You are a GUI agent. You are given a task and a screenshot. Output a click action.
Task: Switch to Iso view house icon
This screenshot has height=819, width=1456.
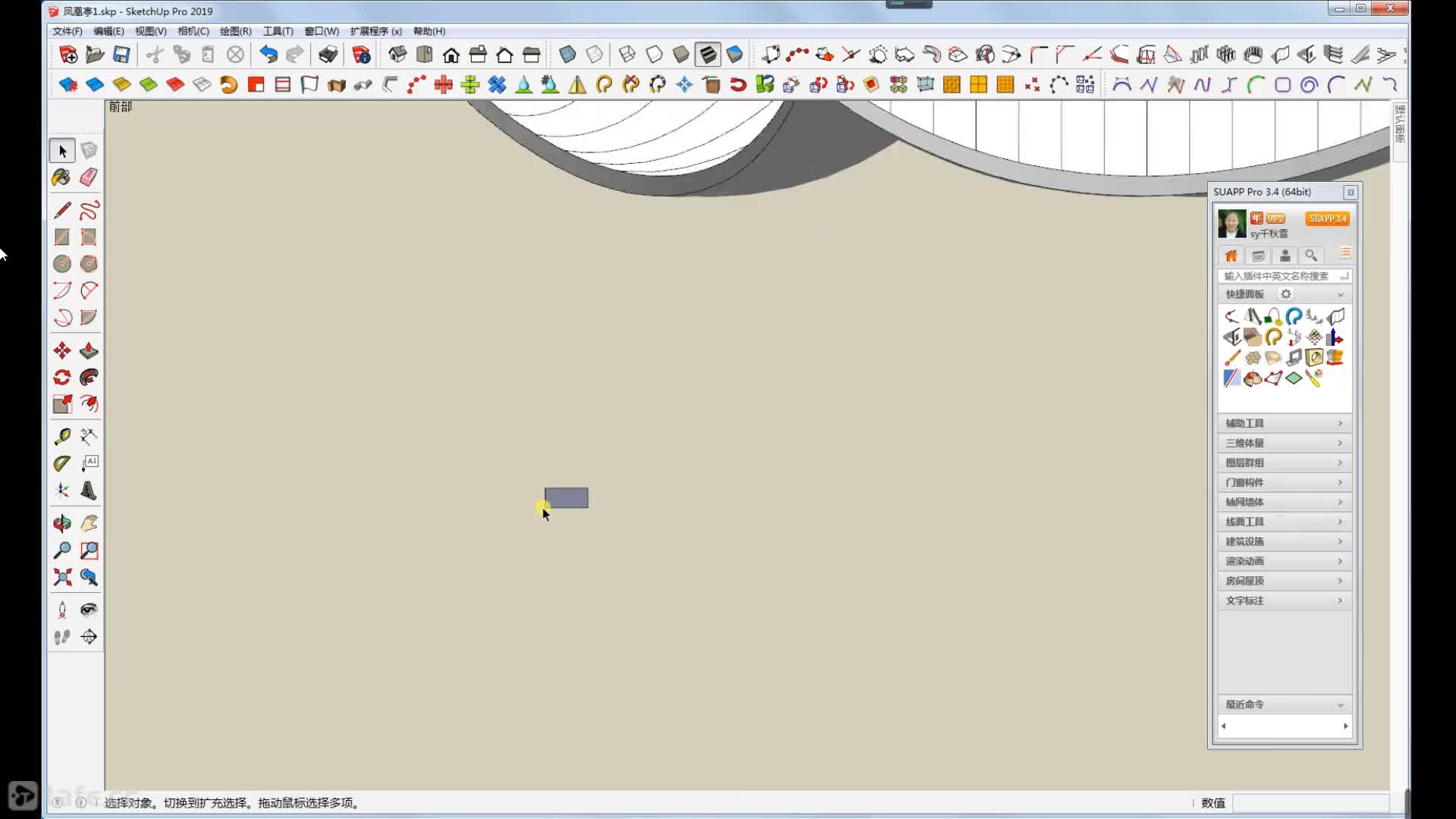[397, 55]
